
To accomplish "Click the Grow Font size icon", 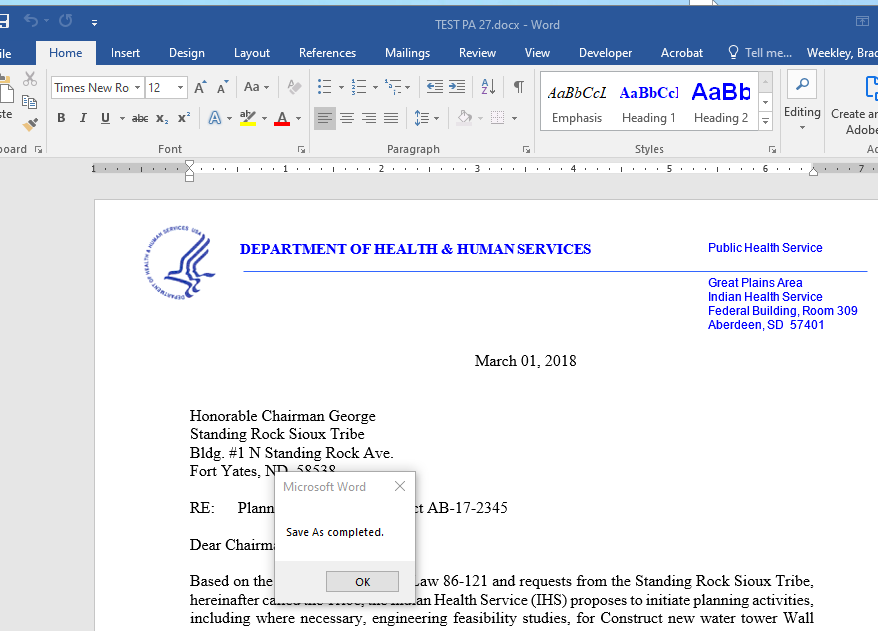I will point(200,88).
